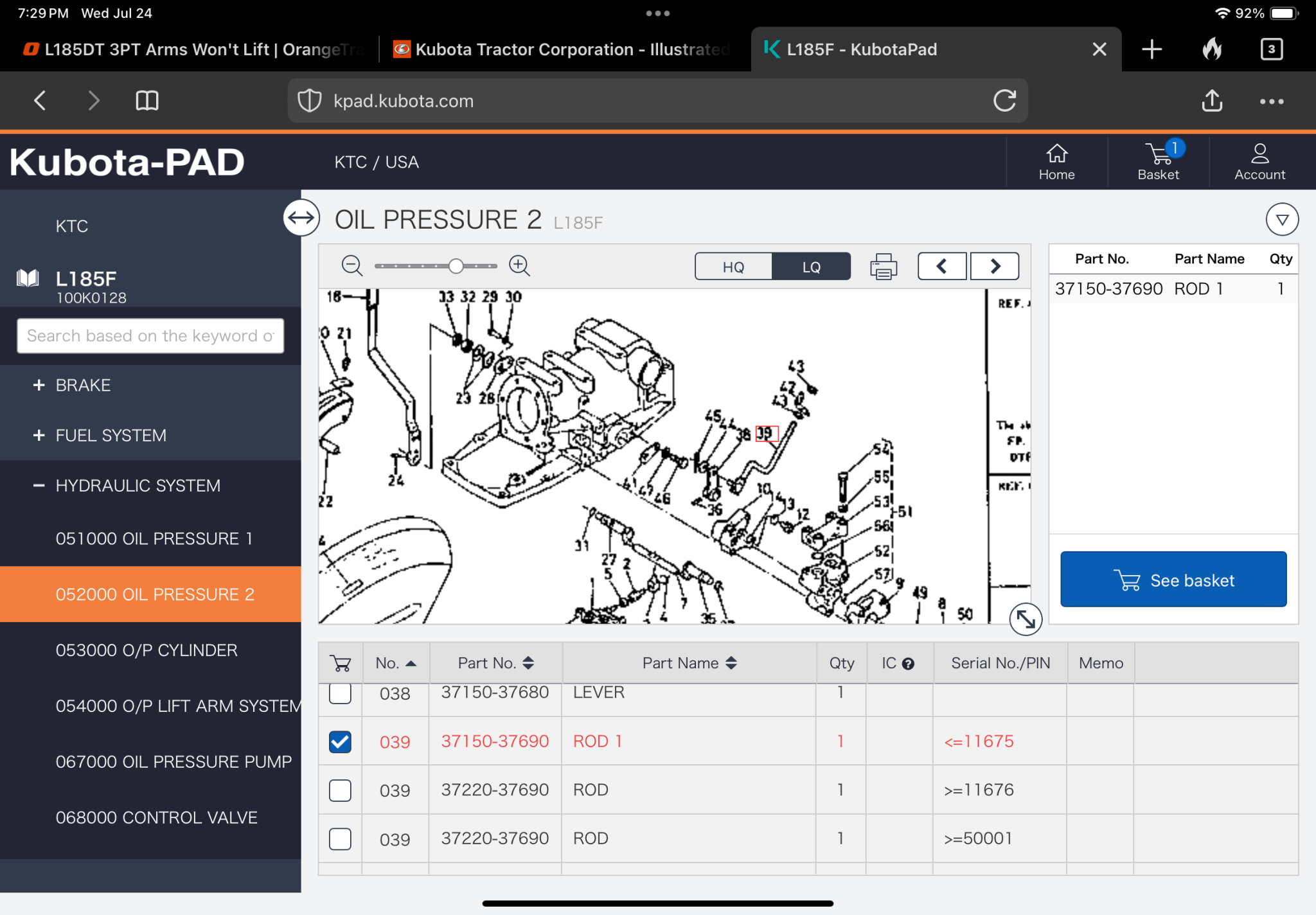This screenshot has height=915, width=1316.
Task: Expand the diagram to full size
Action: 1026,619
